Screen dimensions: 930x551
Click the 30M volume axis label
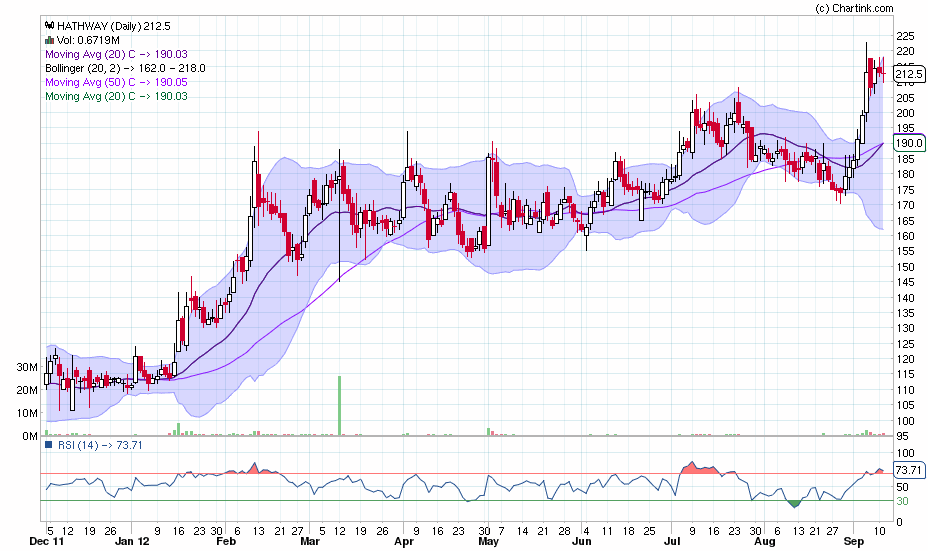click(27, 367)
